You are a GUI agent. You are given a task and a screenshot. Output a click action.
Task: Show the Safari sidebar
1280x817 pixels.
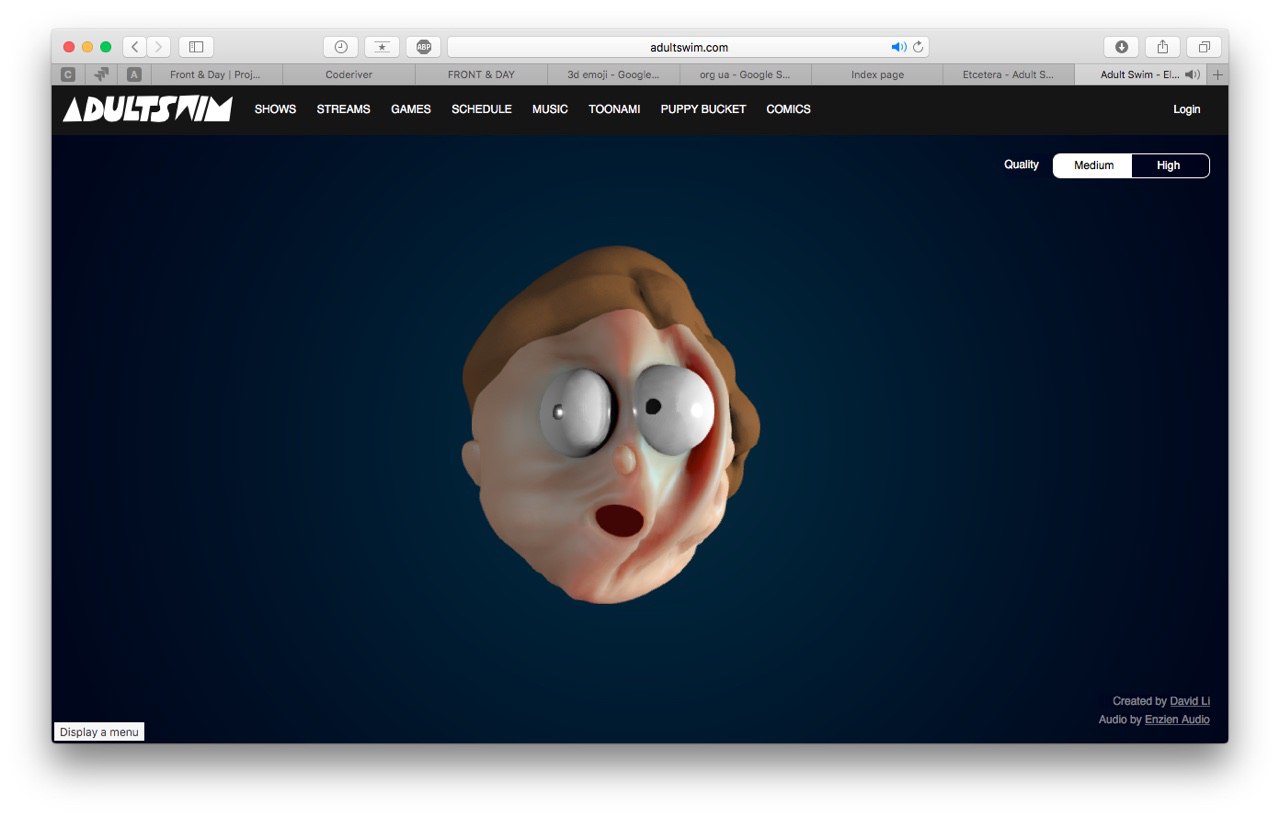coord(196,47)
